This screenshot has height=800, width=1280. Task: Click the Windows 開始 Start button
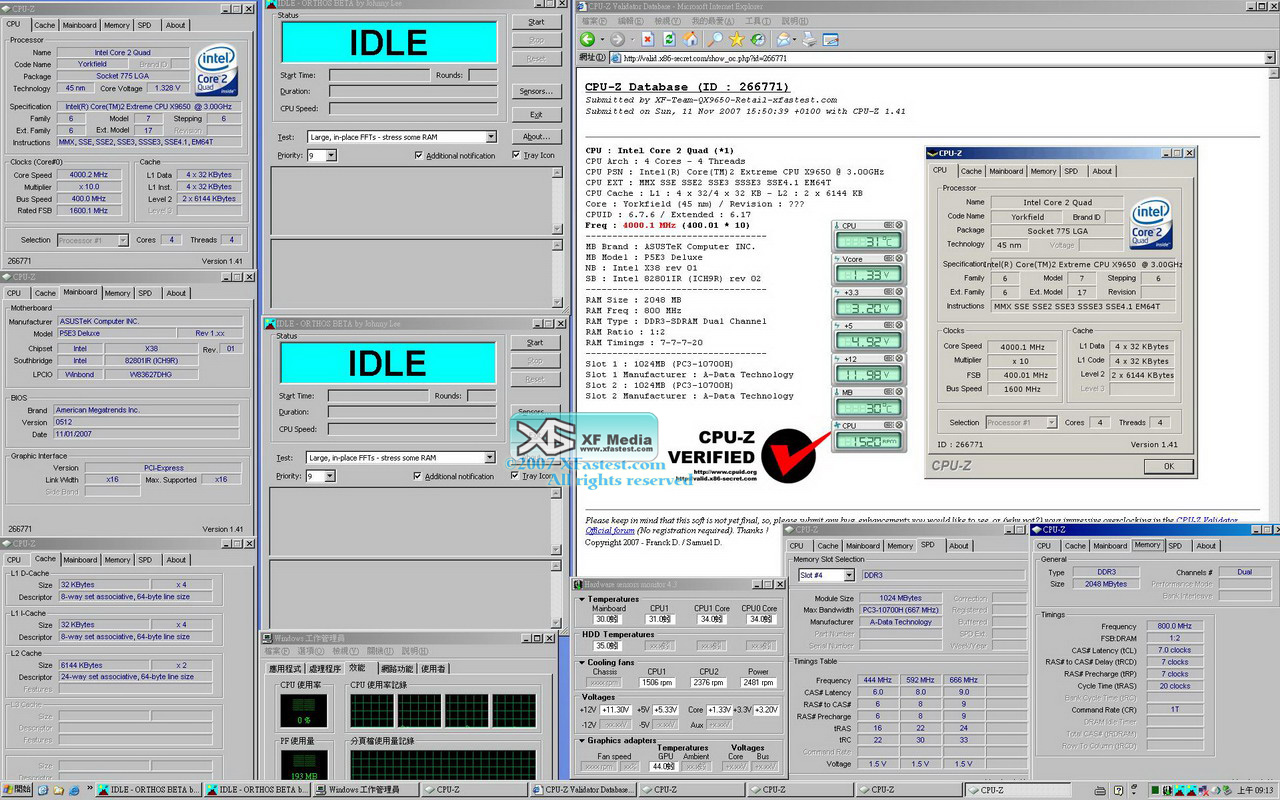[18, 790]
